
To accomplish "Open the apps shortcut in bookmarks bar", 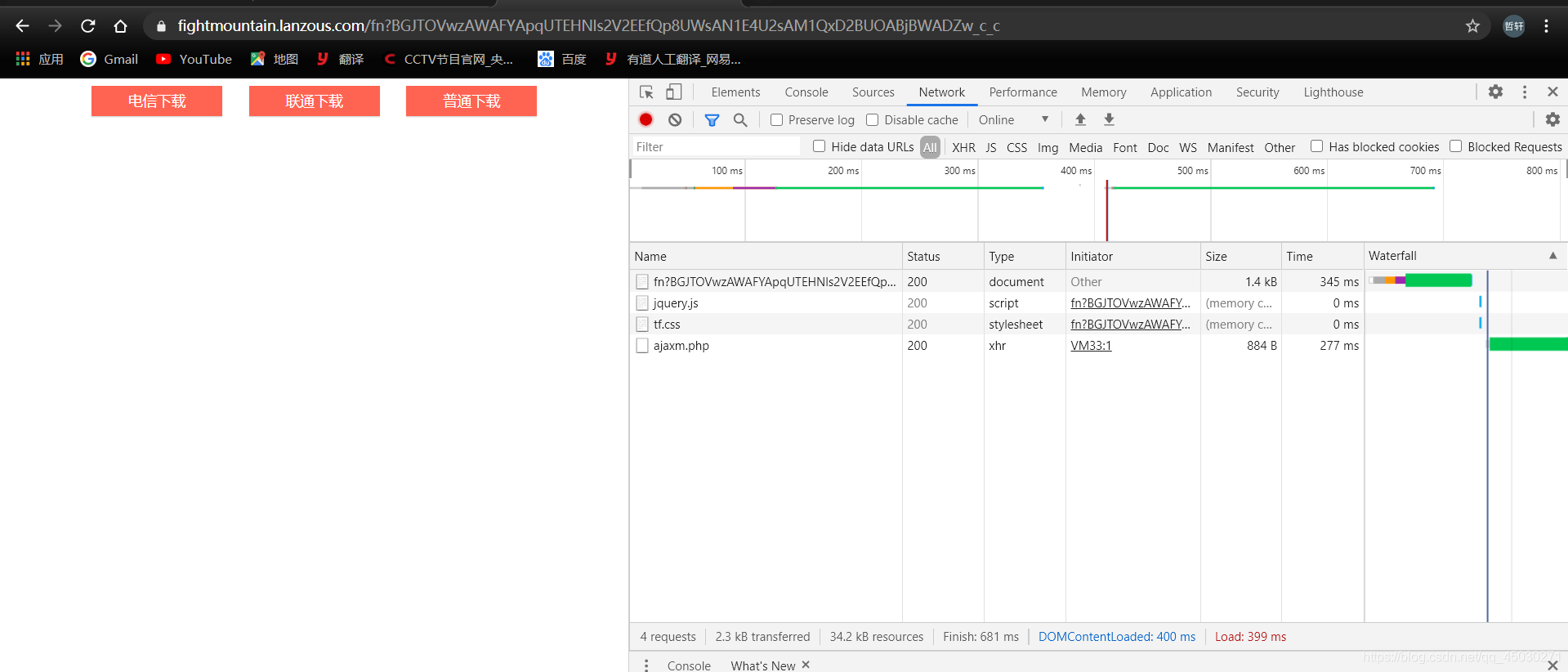I will (39, 59).
